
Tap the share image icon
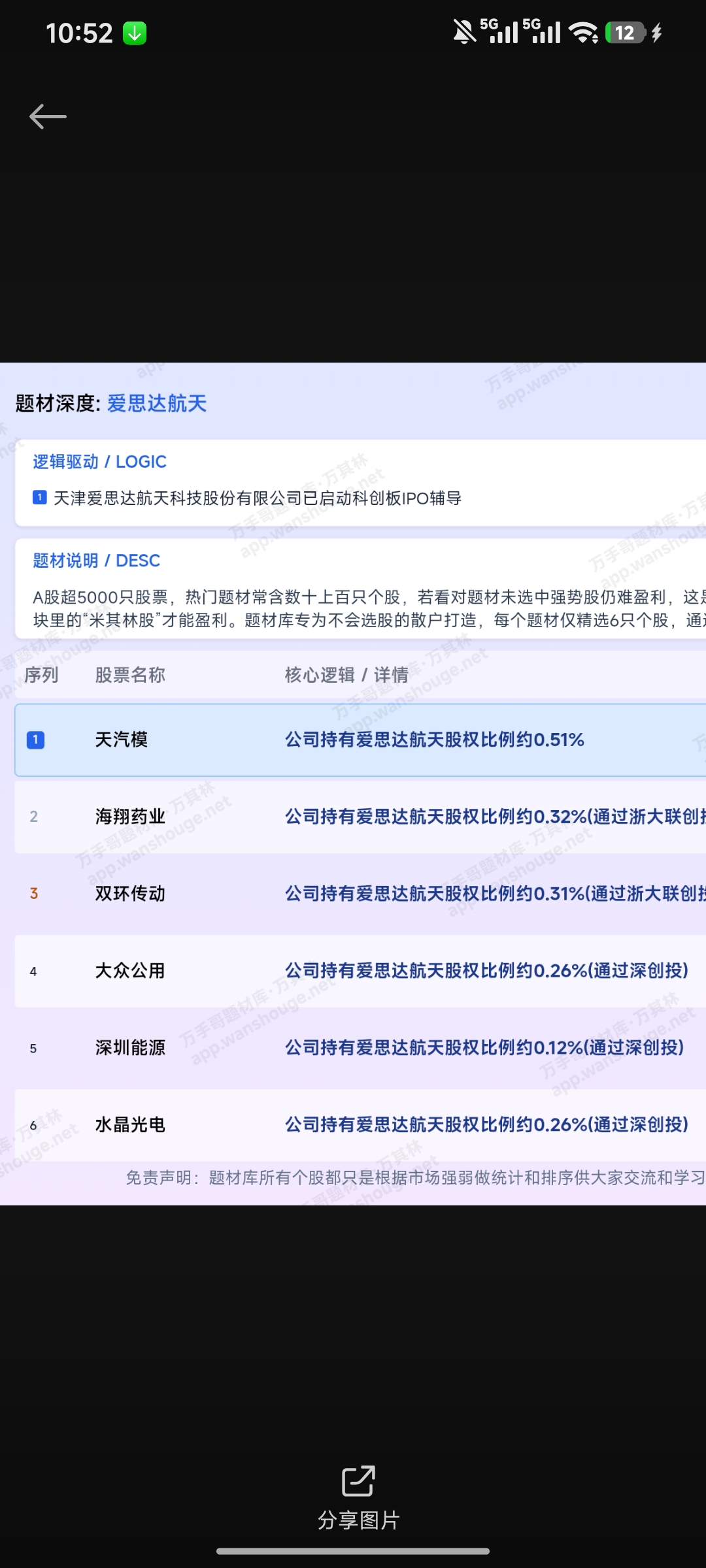point(358,1480)
